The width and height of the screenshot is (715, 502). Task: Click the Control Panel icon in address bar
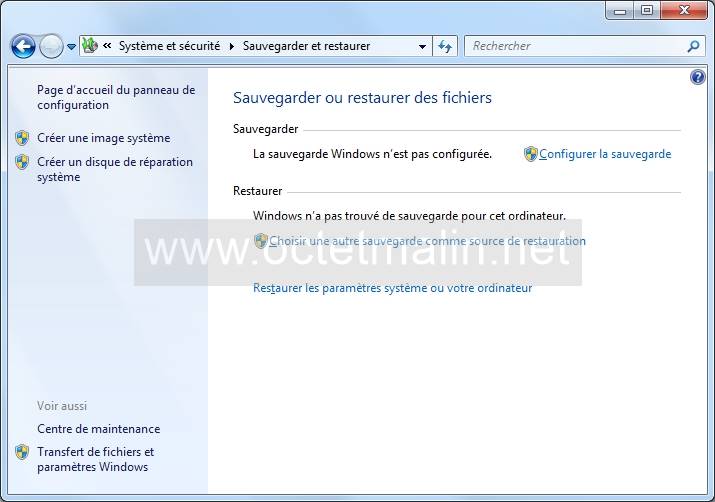(90, 46)
